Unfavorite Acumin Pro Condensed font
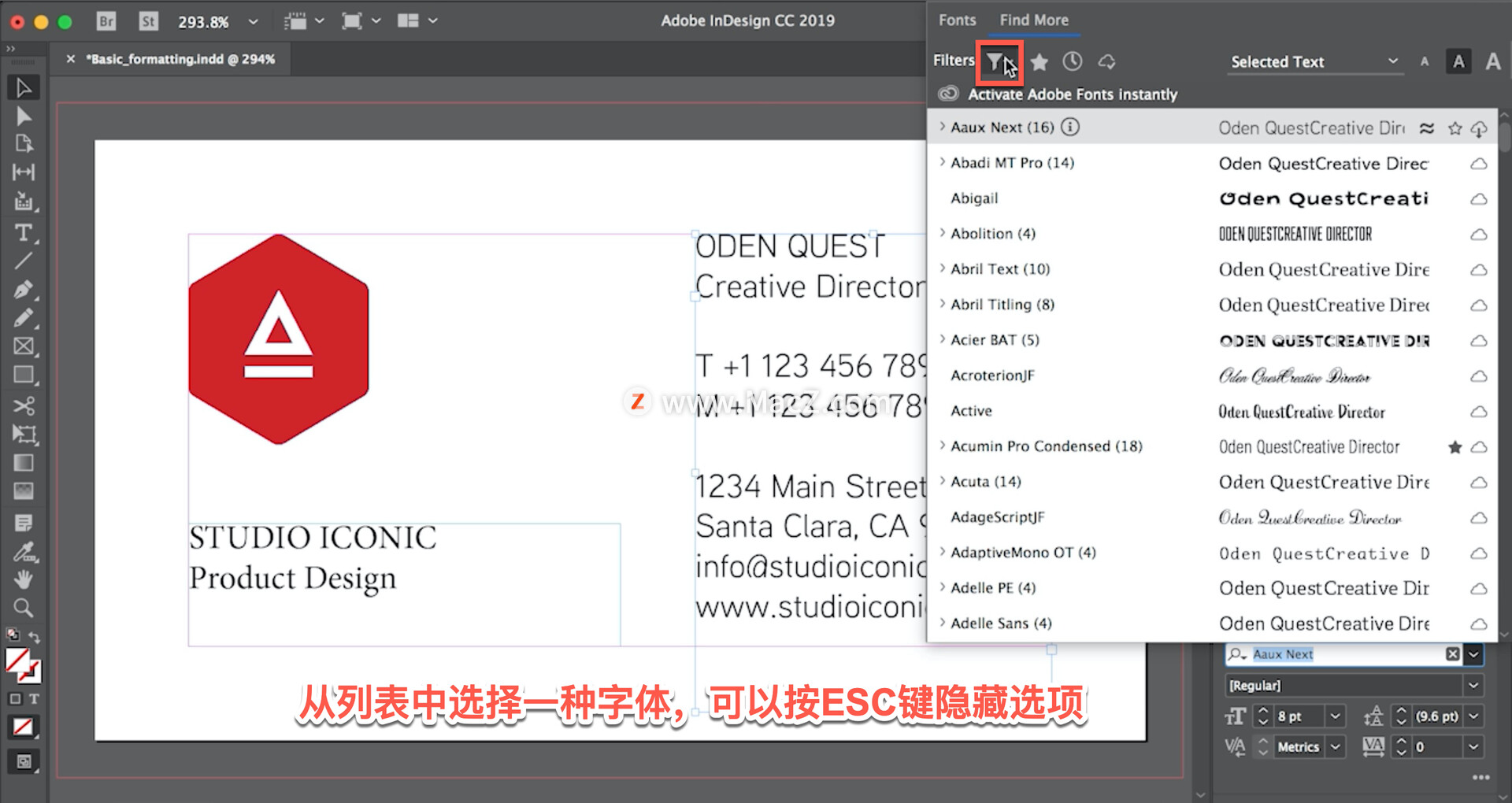1512x803 pixels. (x=1455, y=447)
